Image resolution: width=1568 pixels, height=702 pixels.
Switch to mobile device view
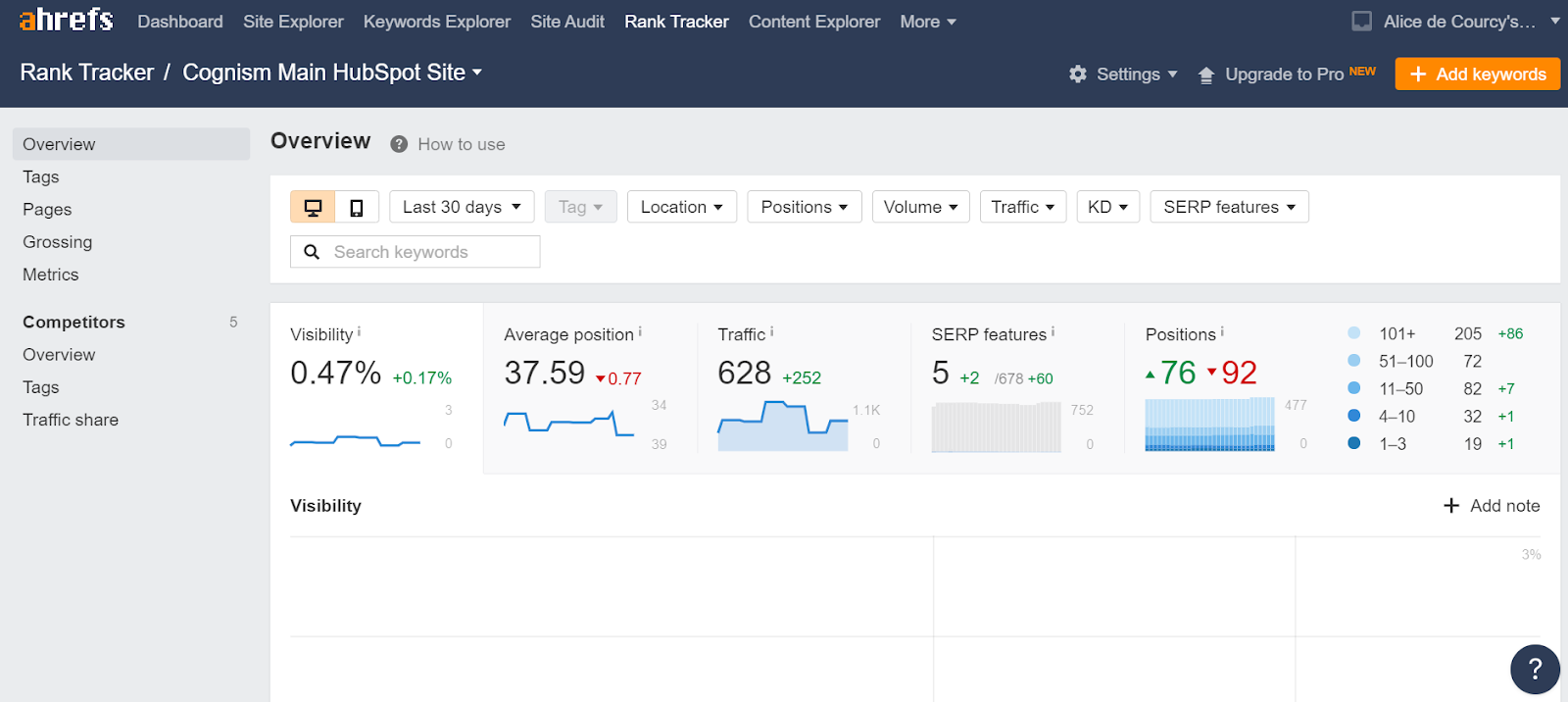pyautogui.click(x=357, y=207)
